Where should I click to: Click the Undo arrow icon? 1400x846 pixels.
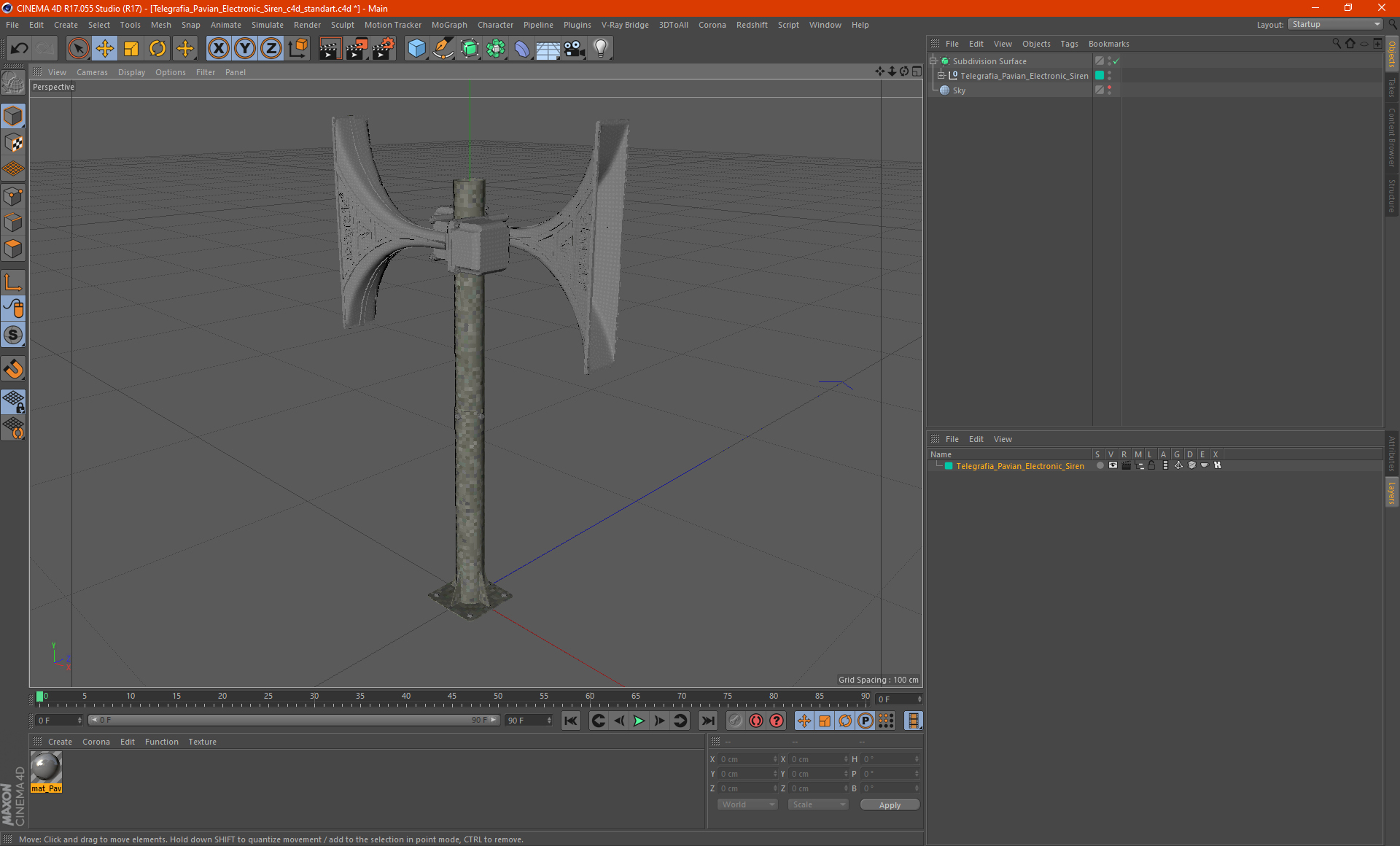coord(20,49)
